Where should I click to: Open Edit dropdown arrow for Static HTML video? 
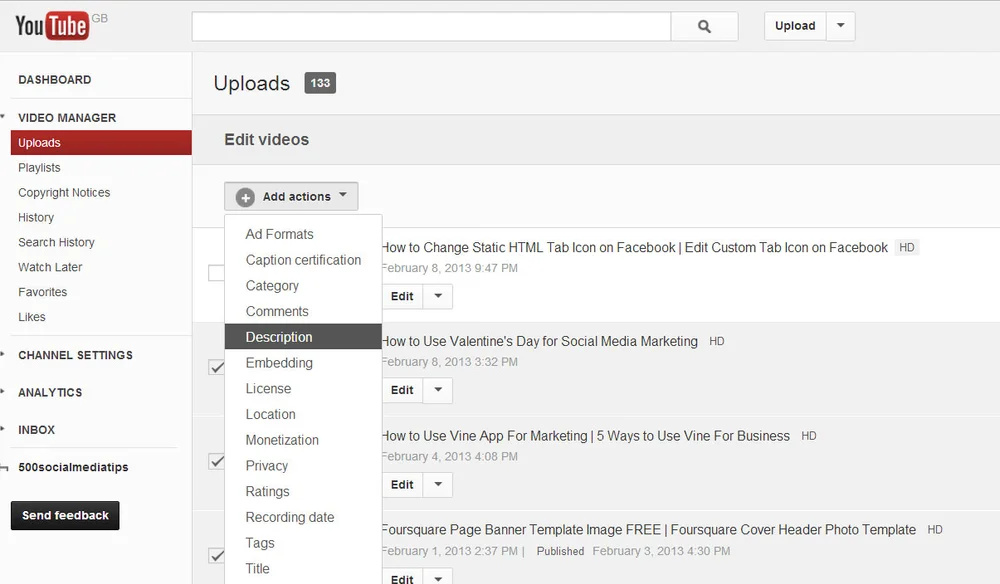pos(438,296)
